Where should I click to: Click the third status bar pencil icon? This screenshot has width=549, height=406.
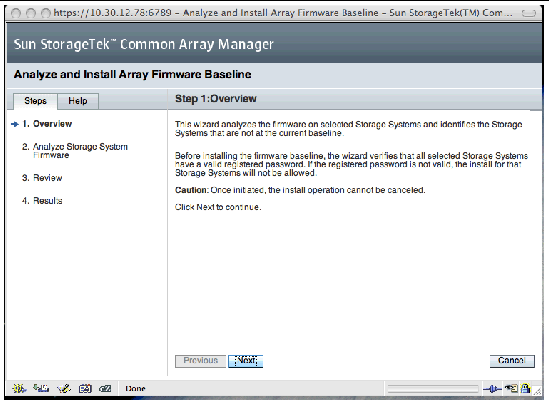pyautogui.click(x=64, y=388)
